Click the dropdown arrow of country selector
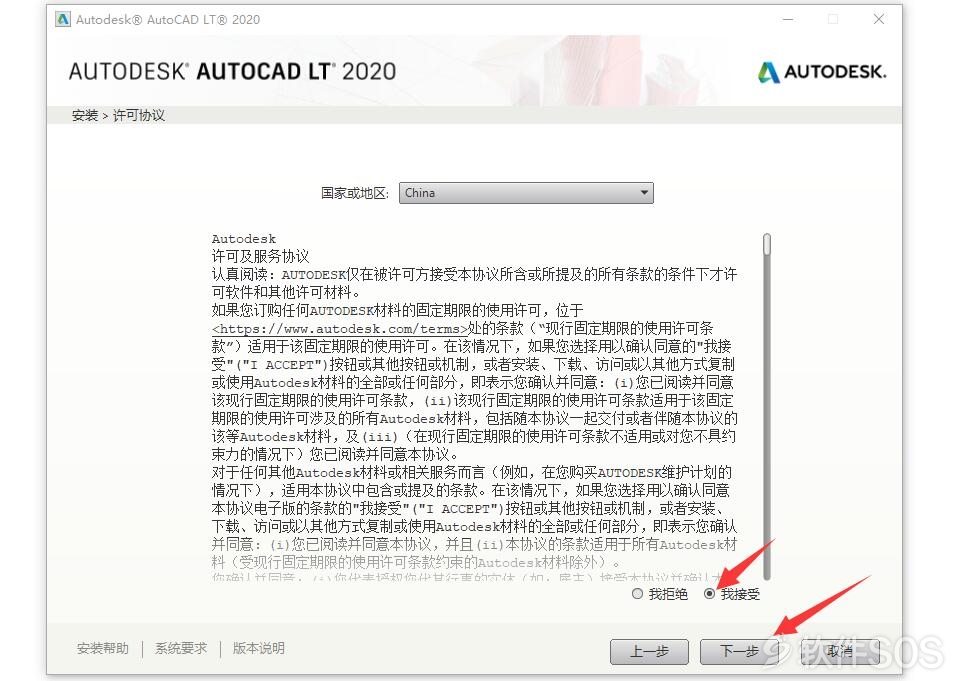Image resolution: width=958 pixels, height=681 pixels. pyautogui.click(x=644, y=193)
